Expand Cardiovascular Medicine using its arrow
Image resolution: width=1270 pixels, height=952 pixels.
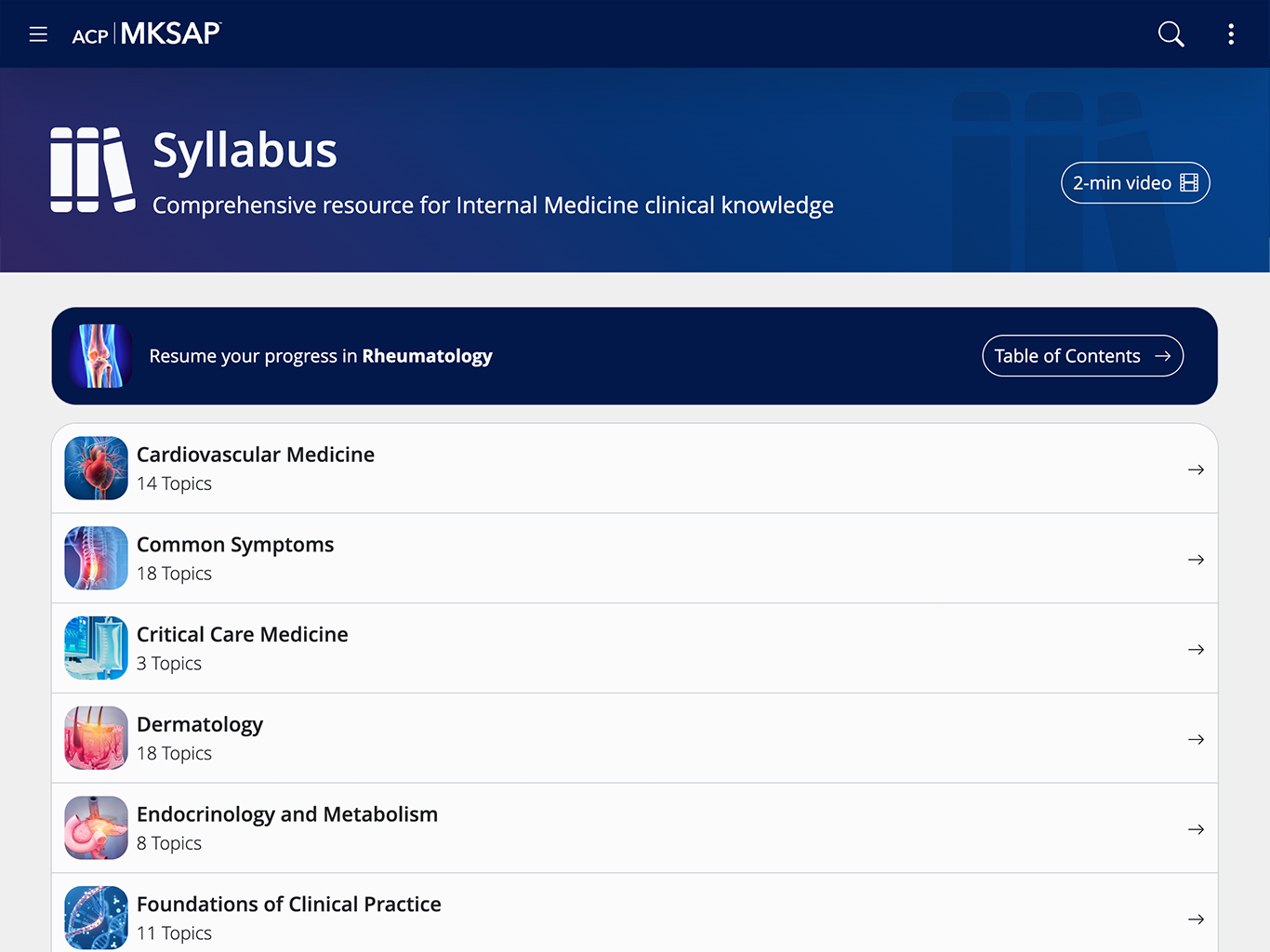(x=1196, y=469)
